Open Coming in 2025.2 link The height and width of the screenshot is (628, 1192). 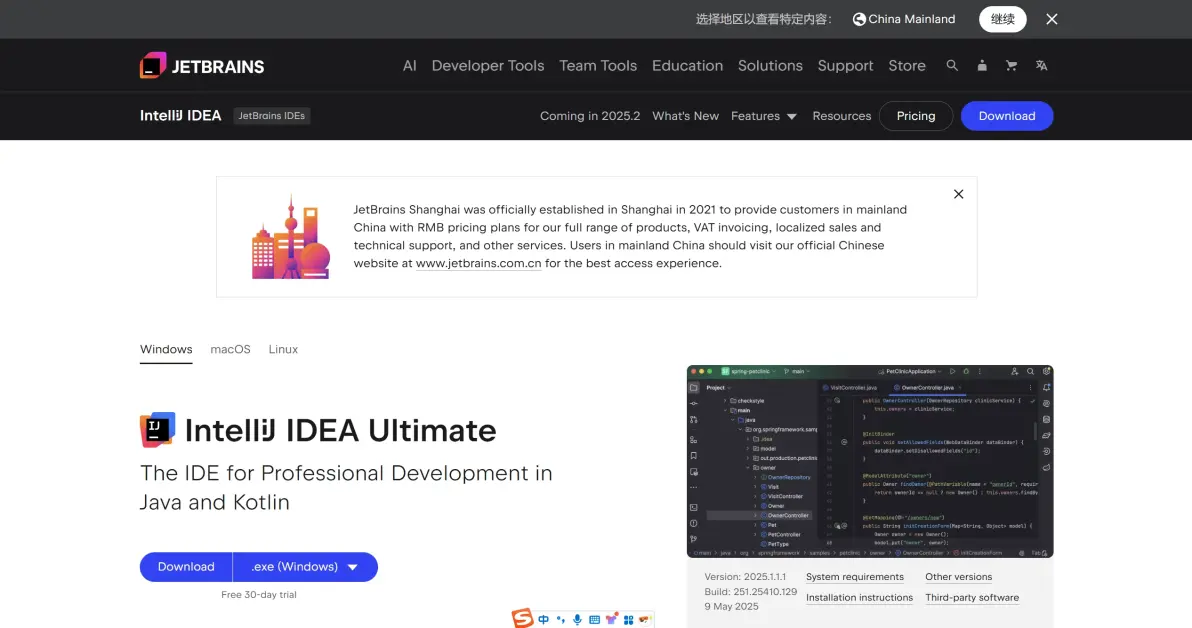coord(590,116)
